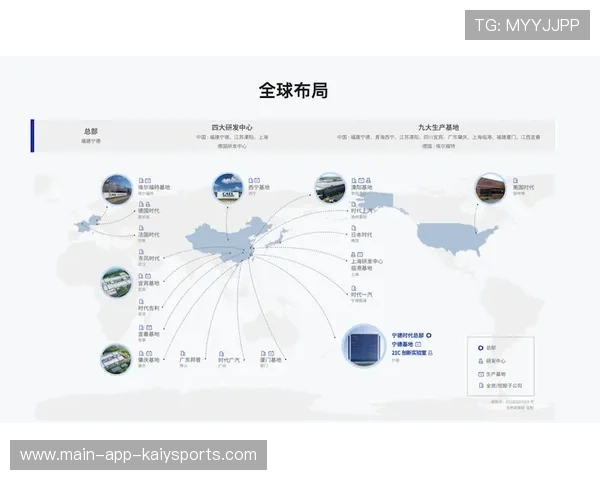Click the 宜宾基地 label

pos(149,283)
